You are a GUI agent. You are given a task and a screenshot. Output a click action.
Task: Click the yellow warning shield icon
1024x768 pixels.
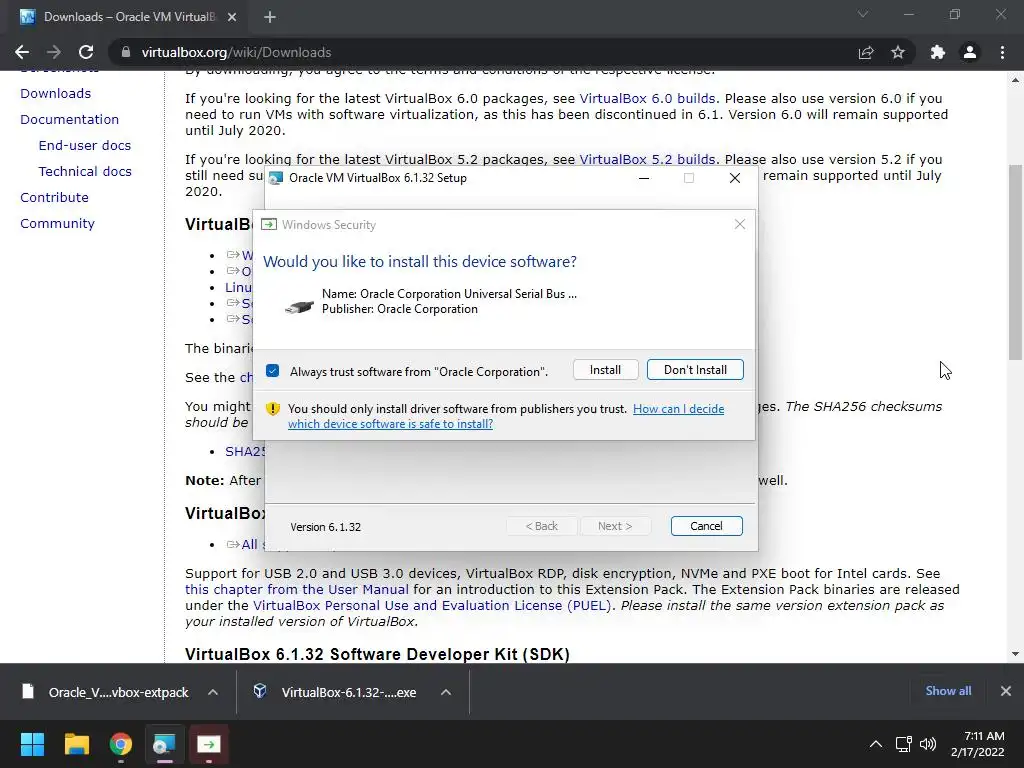tap(272, 409)
